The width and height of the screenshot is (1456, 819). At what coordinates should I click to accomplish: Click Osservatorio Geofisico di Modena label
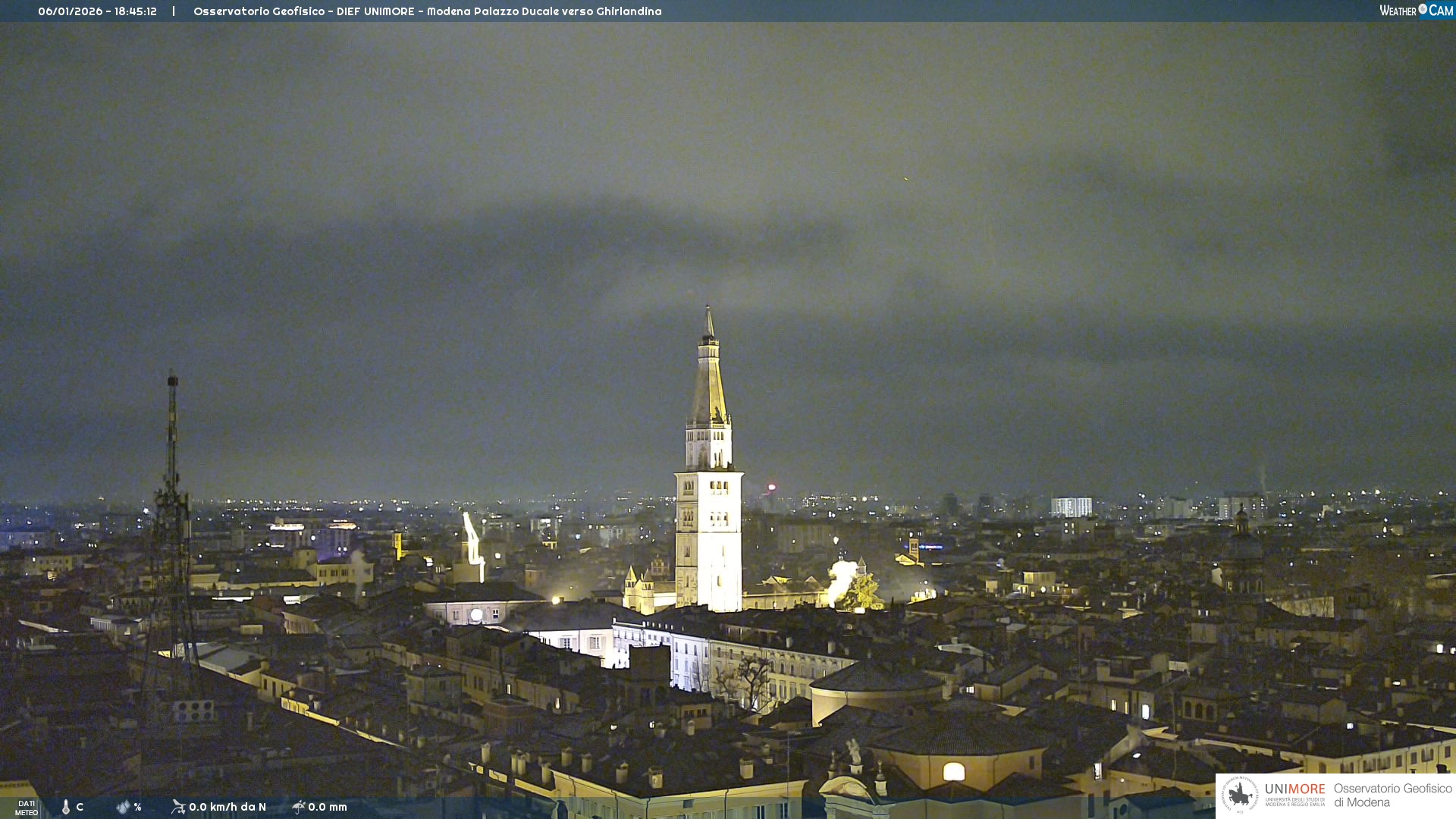pos(1392,795)
